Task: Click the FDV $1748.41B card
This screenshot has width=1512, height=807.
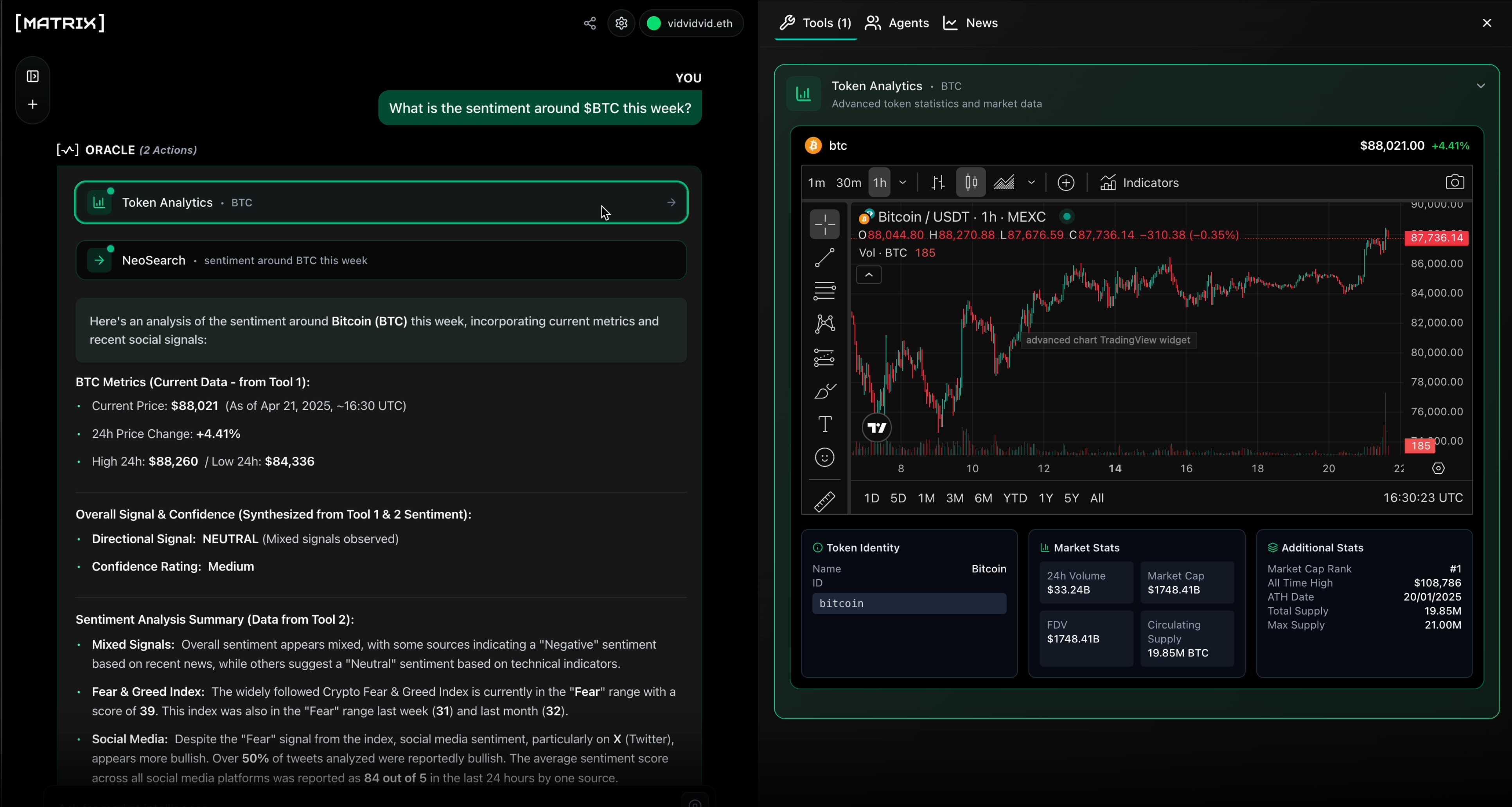Action: 1086,638
